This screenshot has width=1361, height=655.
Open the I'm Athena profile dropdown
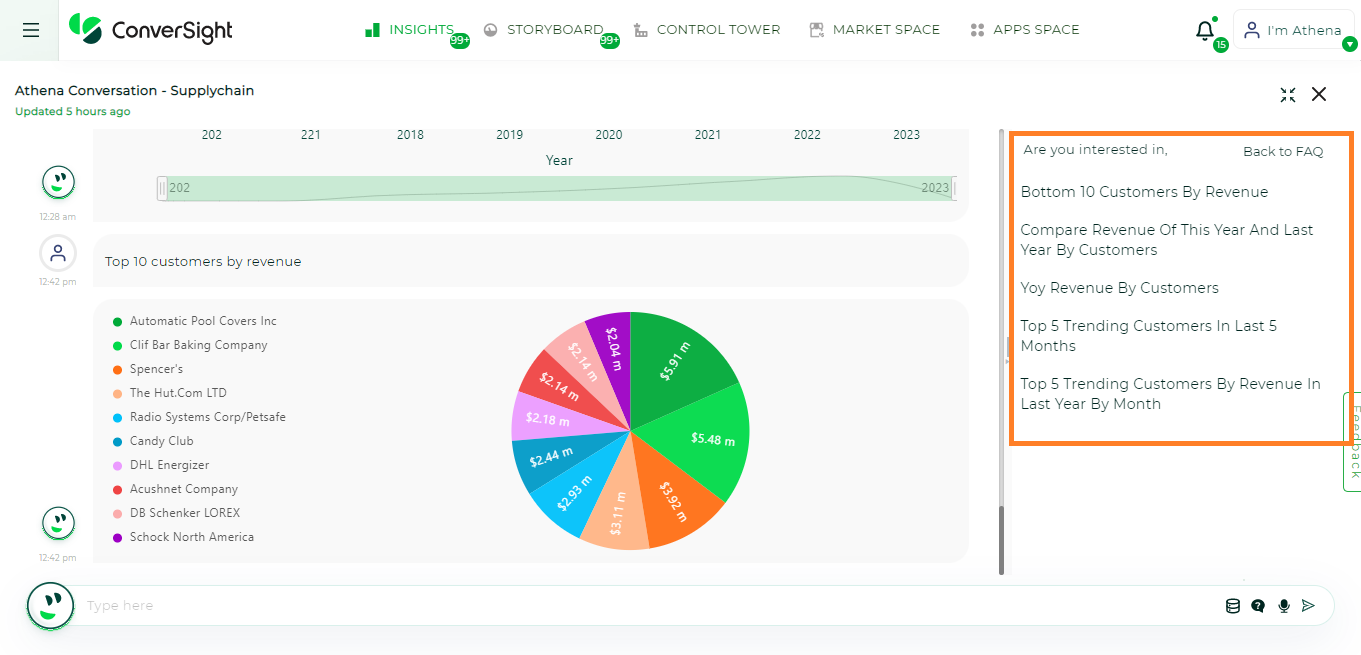pos(1293,28)
